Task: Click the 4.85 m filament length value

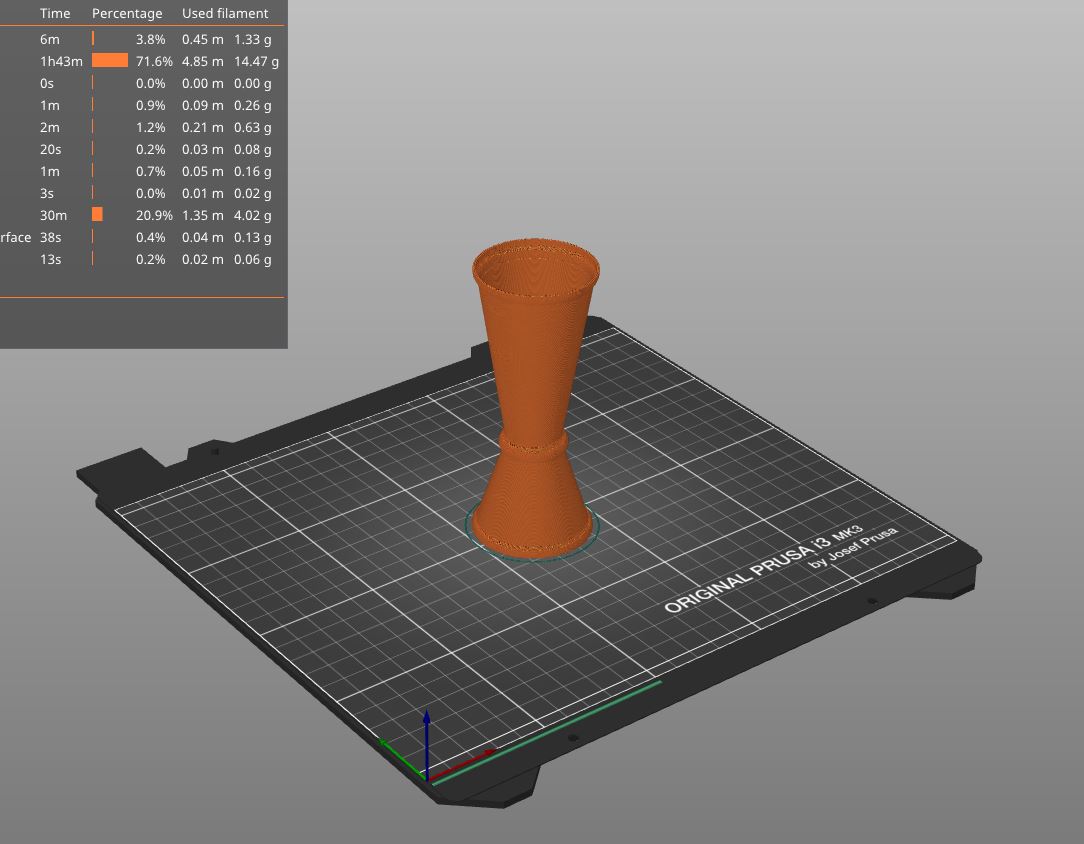Action: click(x=203, y=61)
